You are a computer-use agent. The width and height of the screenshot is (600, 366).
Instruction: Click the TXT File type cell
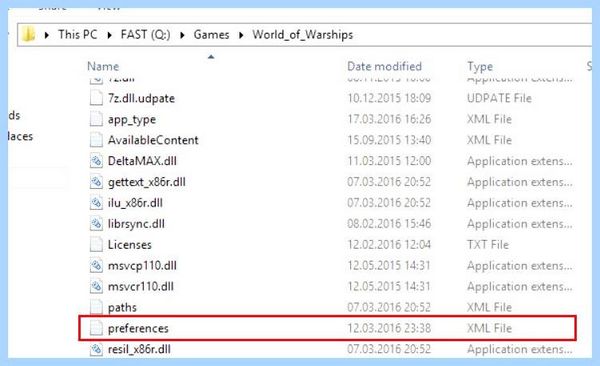point(488,244)
